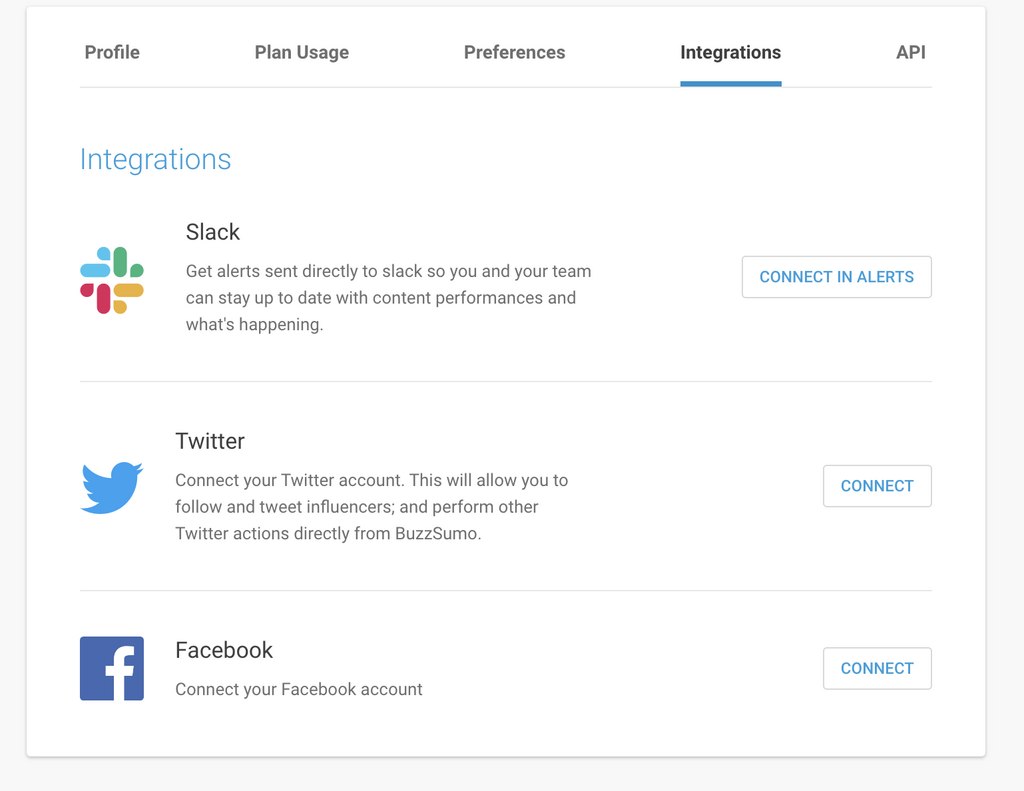Click the Slack integration title
Screen dimensions: 1024x791
pyautogui.click(x=213, y=232)
